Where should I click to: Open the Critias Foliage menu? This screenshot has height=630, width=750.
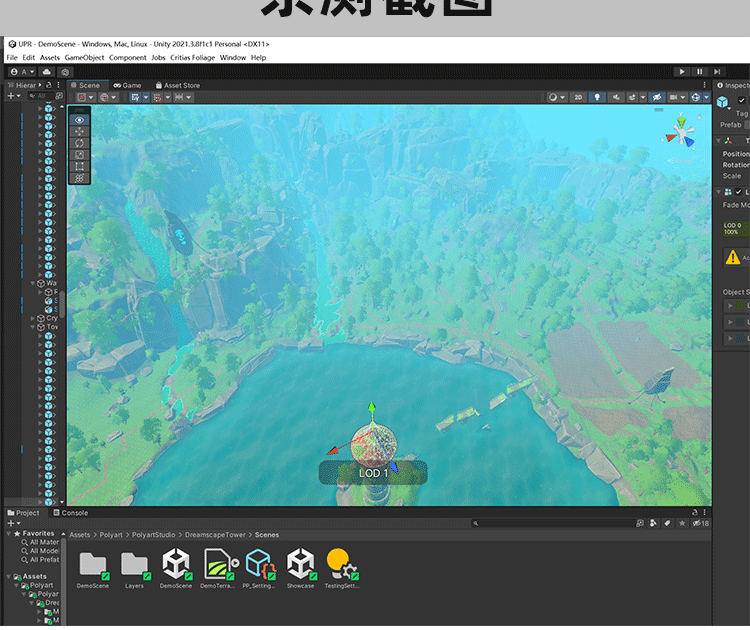pos(193,57)
